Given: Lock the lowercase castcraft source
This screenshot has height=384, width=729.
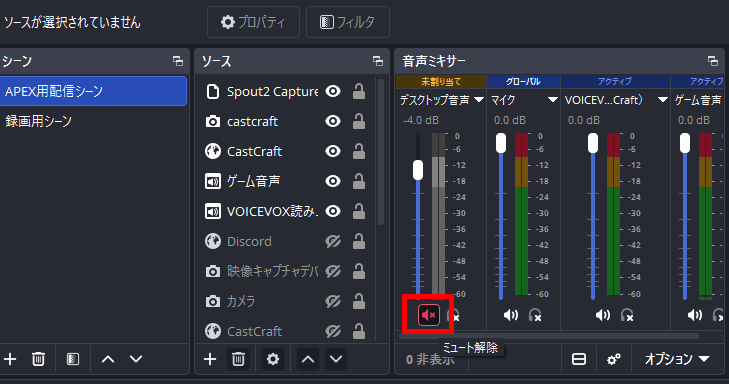Looking at the screenshot, I should 358,121.
